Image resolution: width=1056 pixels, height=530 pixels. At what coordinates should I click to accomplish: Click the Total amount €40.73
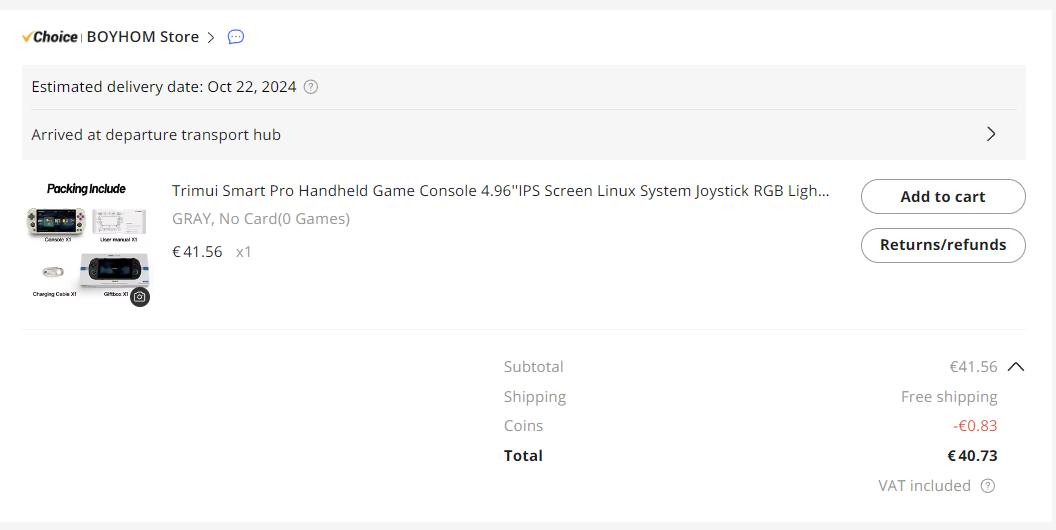[972, 456]
